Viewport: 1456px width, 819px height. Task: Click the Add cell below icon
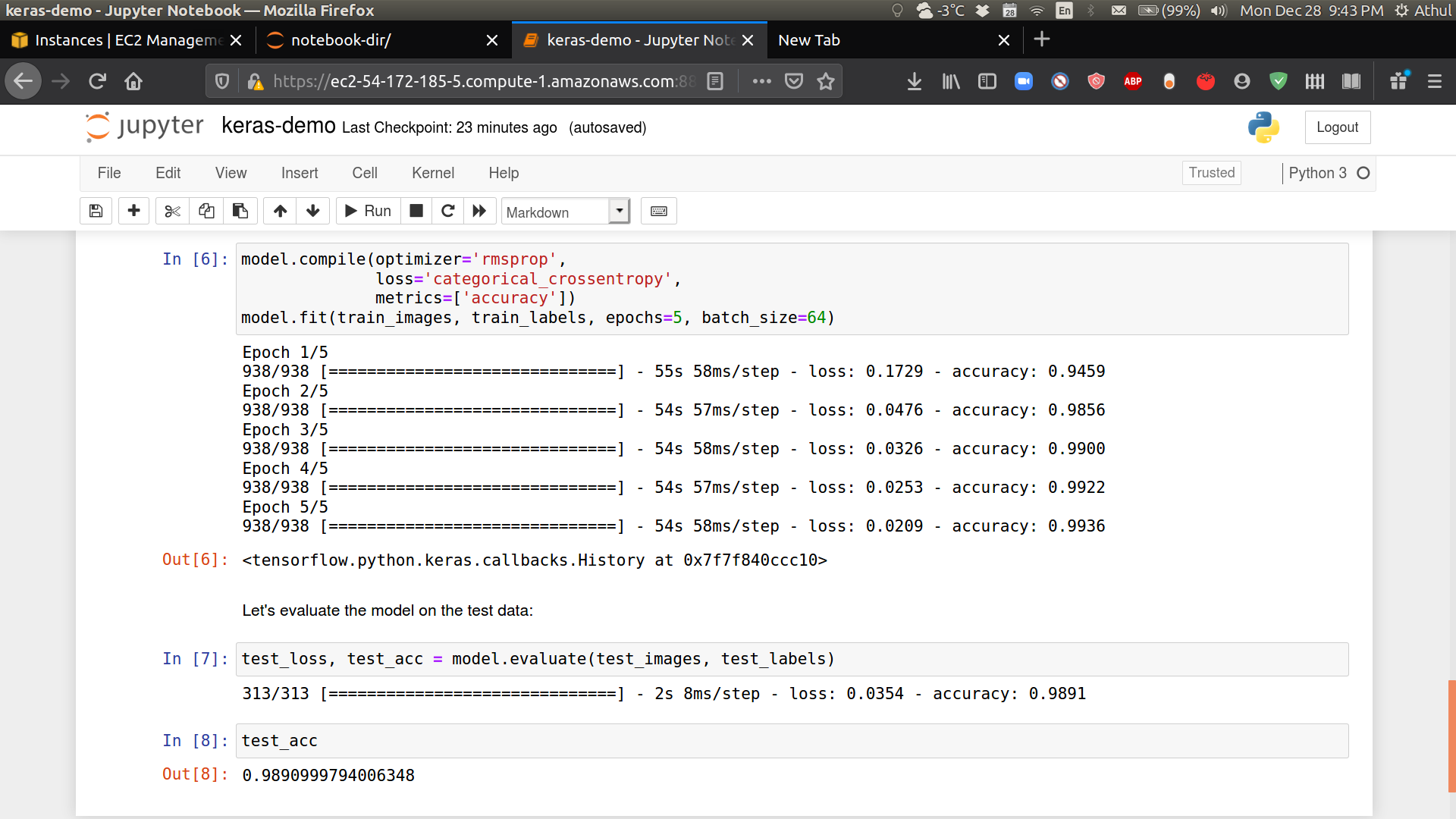pyautogui.click(x=133, y=211)
